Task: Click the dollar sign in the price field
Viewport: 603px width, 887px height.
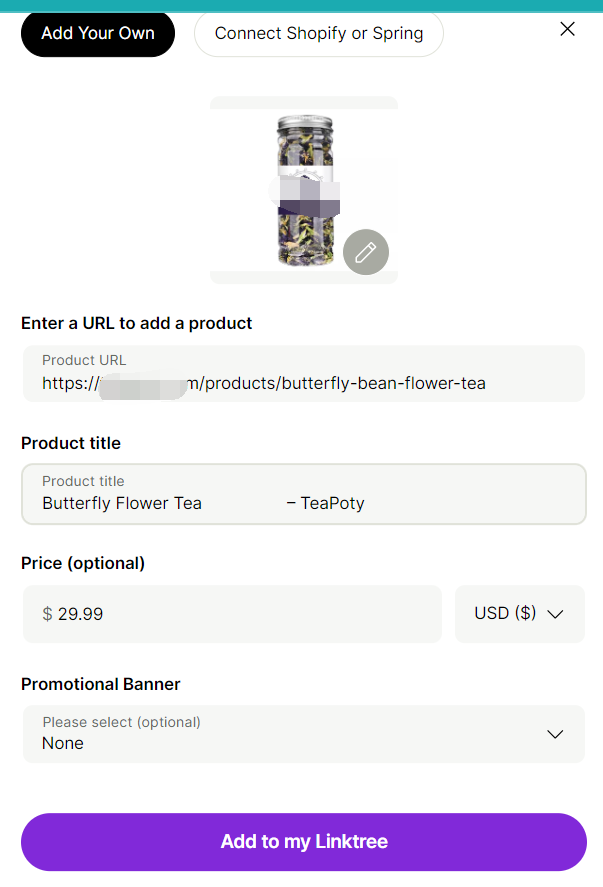Action: tap(47, 614)
